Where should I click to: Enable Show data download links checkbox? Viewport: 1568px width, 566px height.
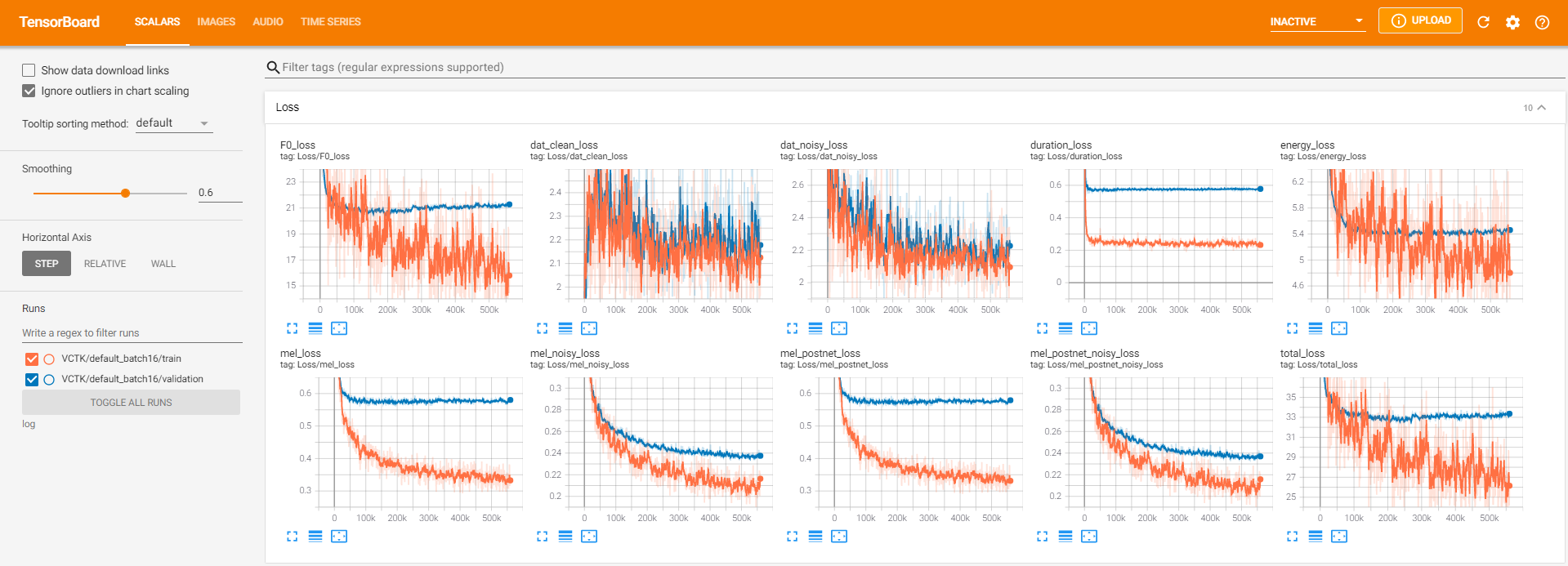tap(29, 70)
